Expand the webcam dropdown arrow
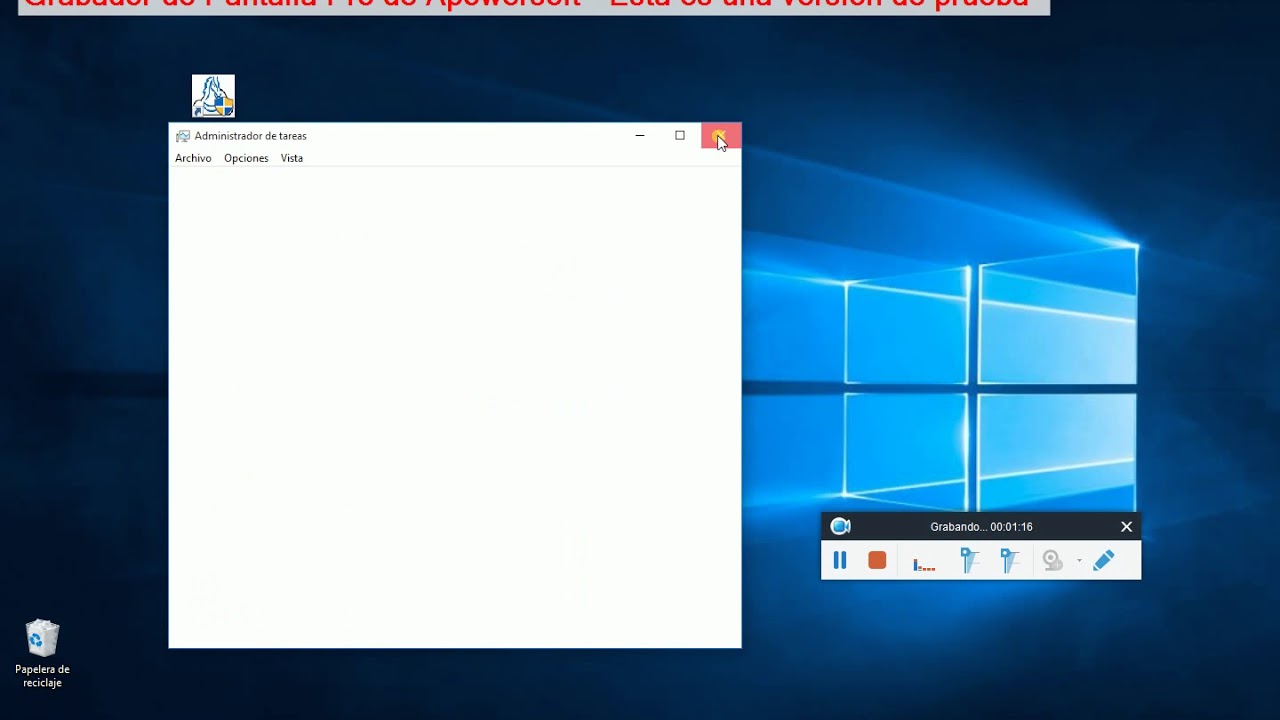The width and height of the screenshot is (1280, 720). (x=1079, y=561)
